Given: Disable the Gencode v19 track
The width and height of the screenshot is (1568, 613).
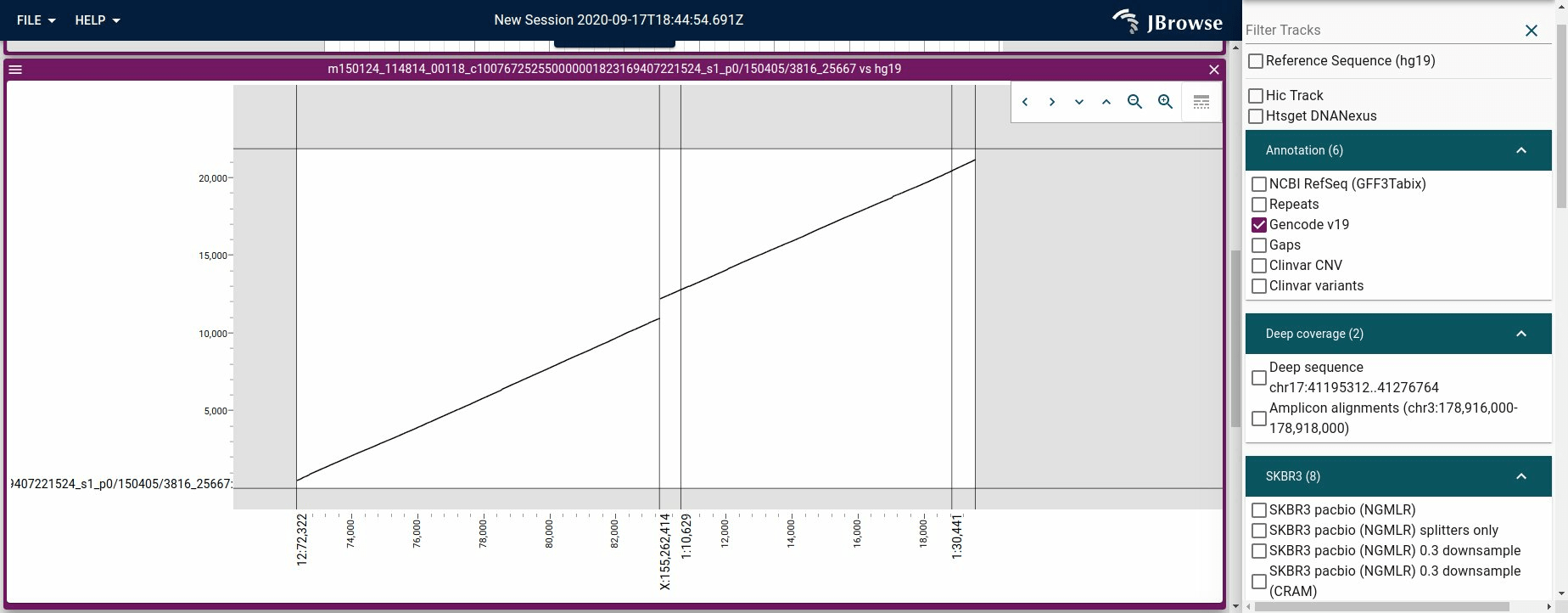Looking at the screenshot, I should click(1259, 225).
